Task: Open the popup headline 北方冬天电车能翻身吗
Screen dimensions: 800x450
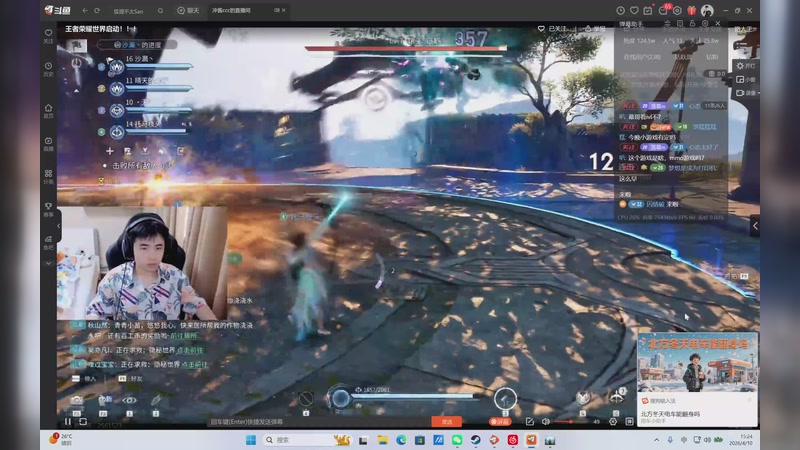Action: (670, 414)
